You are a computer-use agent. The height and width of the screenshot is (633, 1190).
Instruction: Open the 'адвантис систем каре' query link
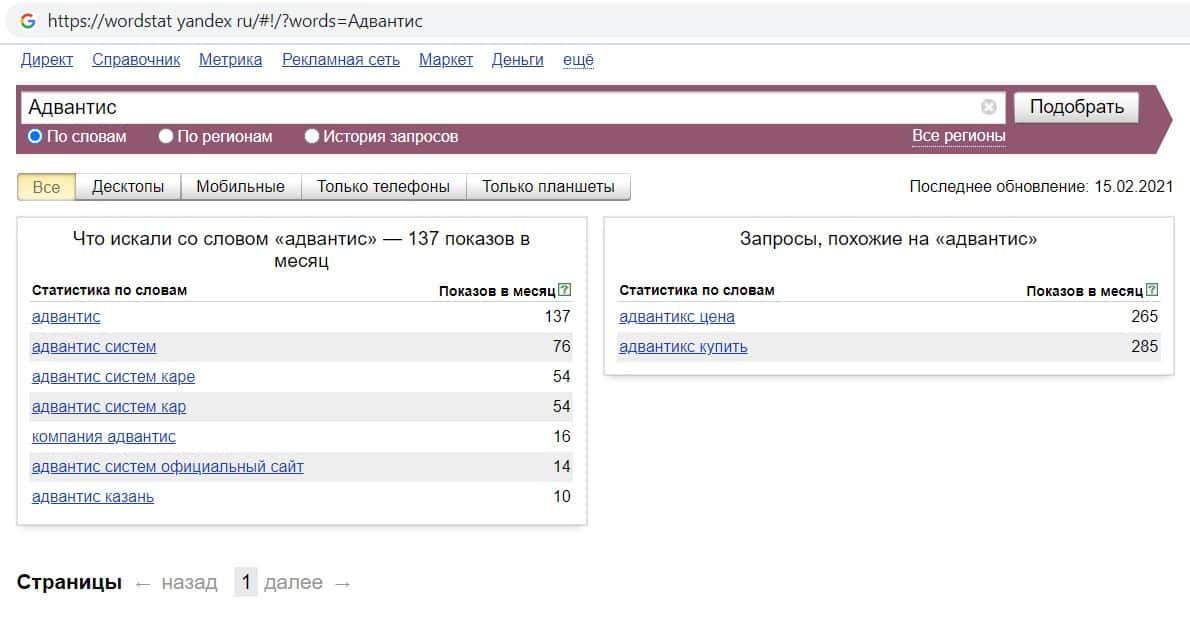pos(113,377)
